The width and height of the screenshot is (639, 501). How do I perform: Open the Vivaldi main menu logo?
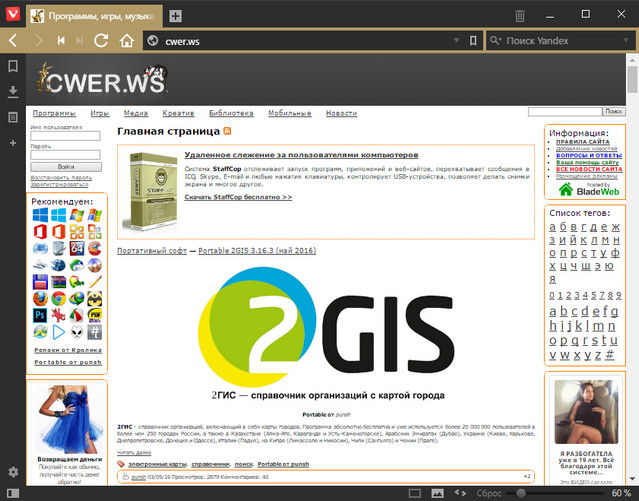(x=13, y=14)
